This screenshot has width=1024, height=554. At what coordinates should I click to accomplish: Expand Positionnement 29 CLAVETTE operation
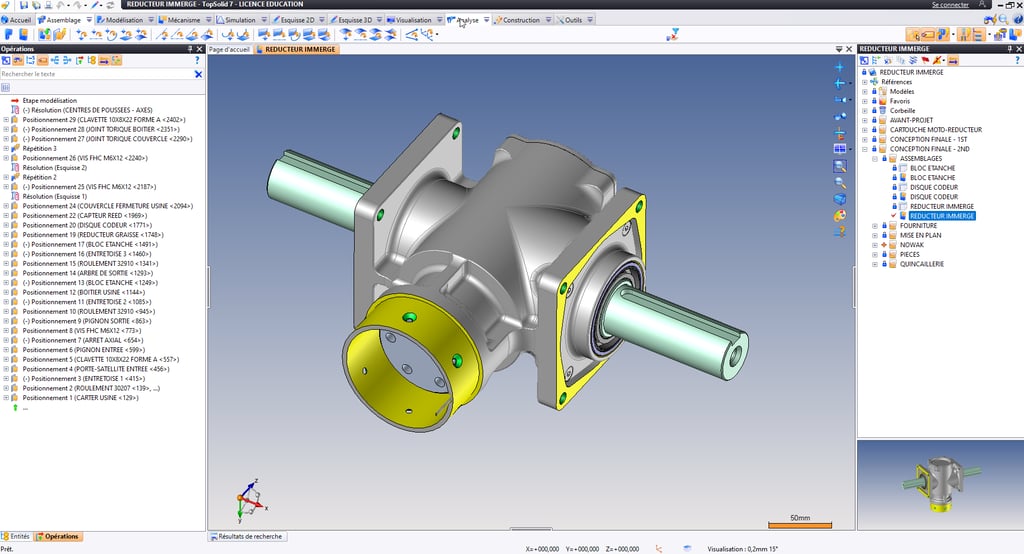6,120
